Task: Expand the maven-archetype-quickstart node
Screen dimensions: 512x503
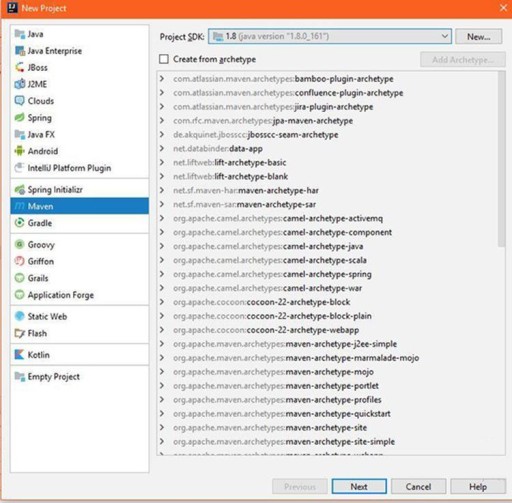Action: pyautogui.click(x=162, y=414)
